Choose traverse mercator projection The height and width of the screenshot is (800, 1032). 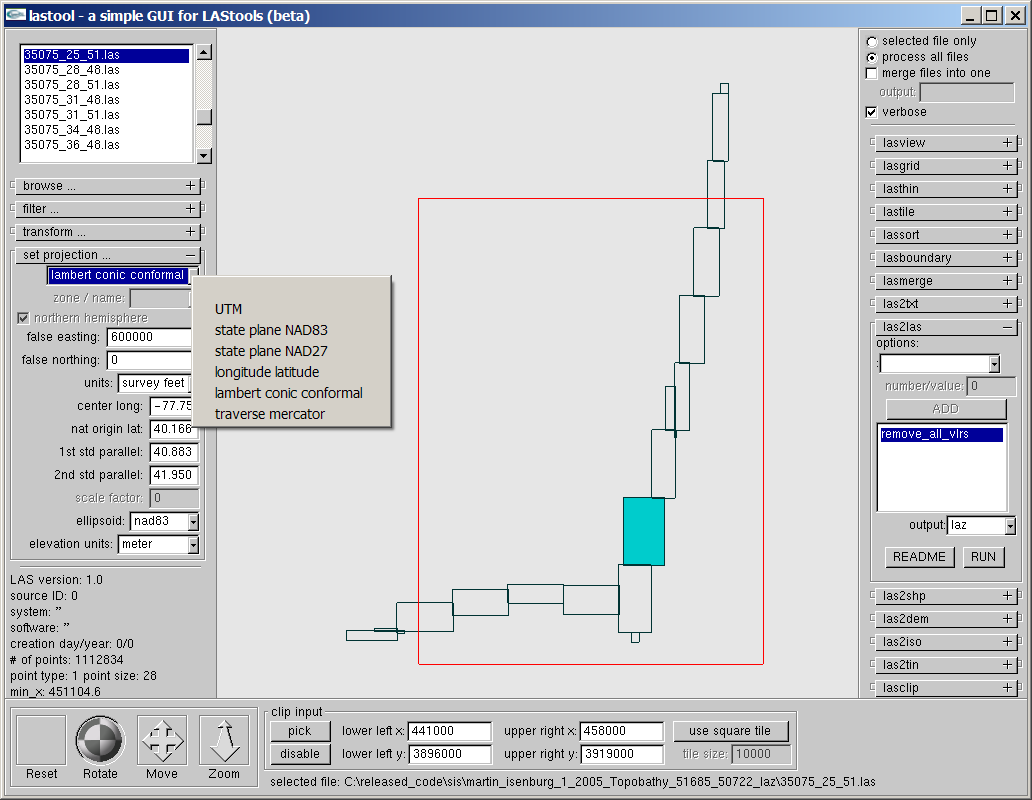point(292,414)
